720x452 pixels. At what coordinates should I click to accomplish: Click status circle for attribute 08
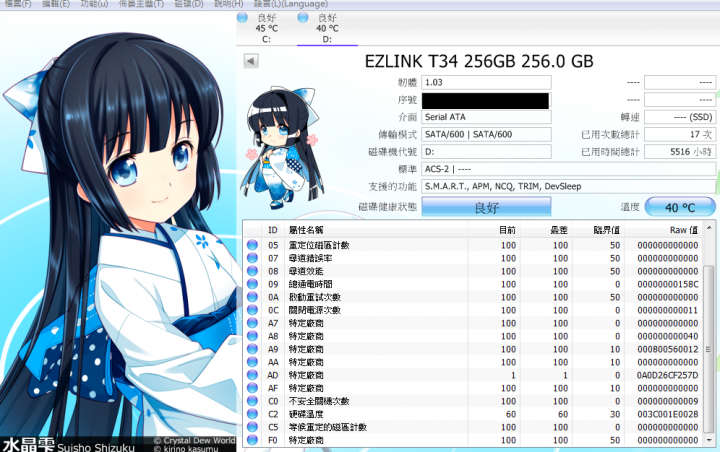[252, 271]
